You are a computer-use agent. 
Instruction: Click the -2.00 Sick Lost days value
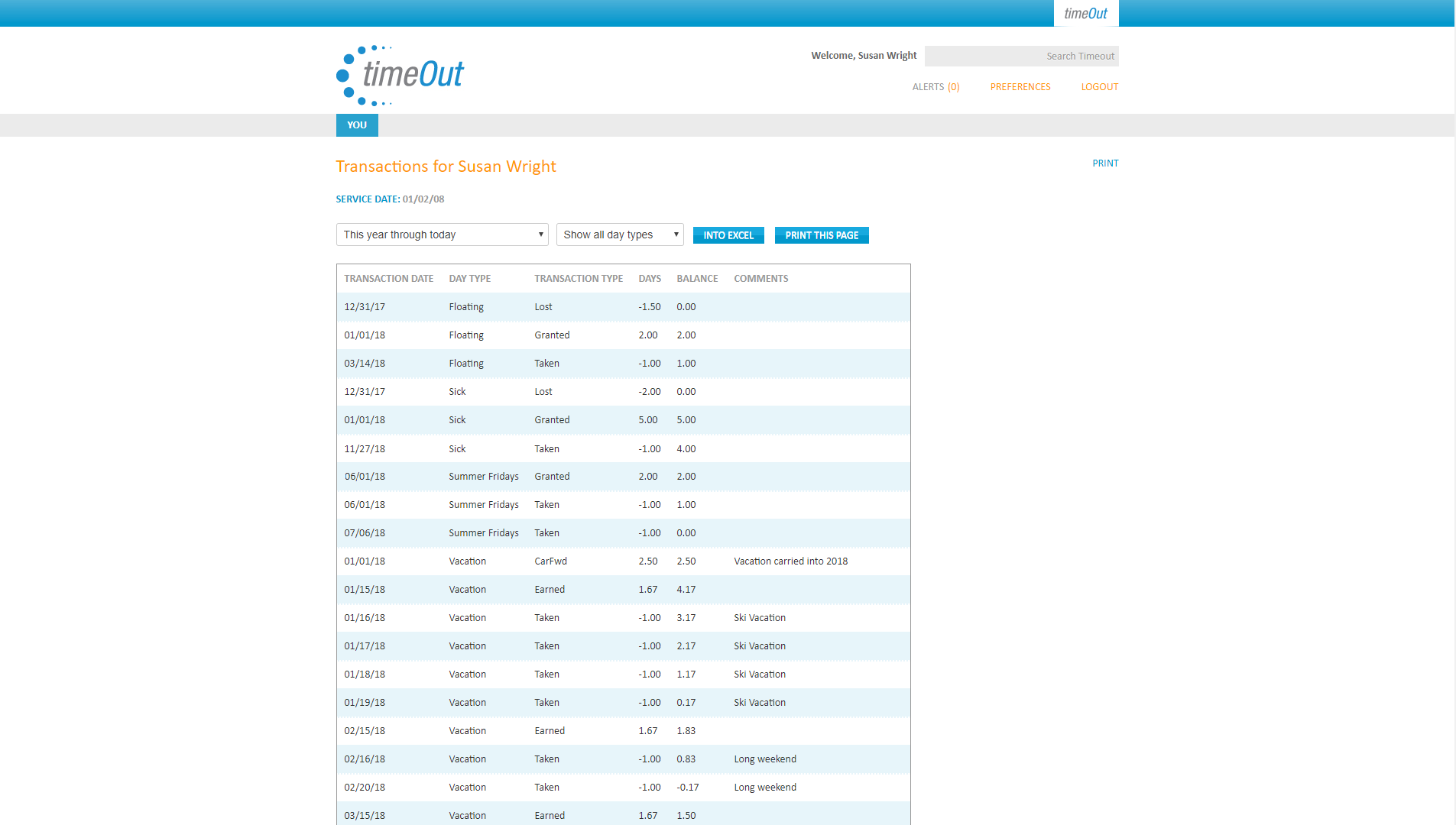(x=650, y=392)
